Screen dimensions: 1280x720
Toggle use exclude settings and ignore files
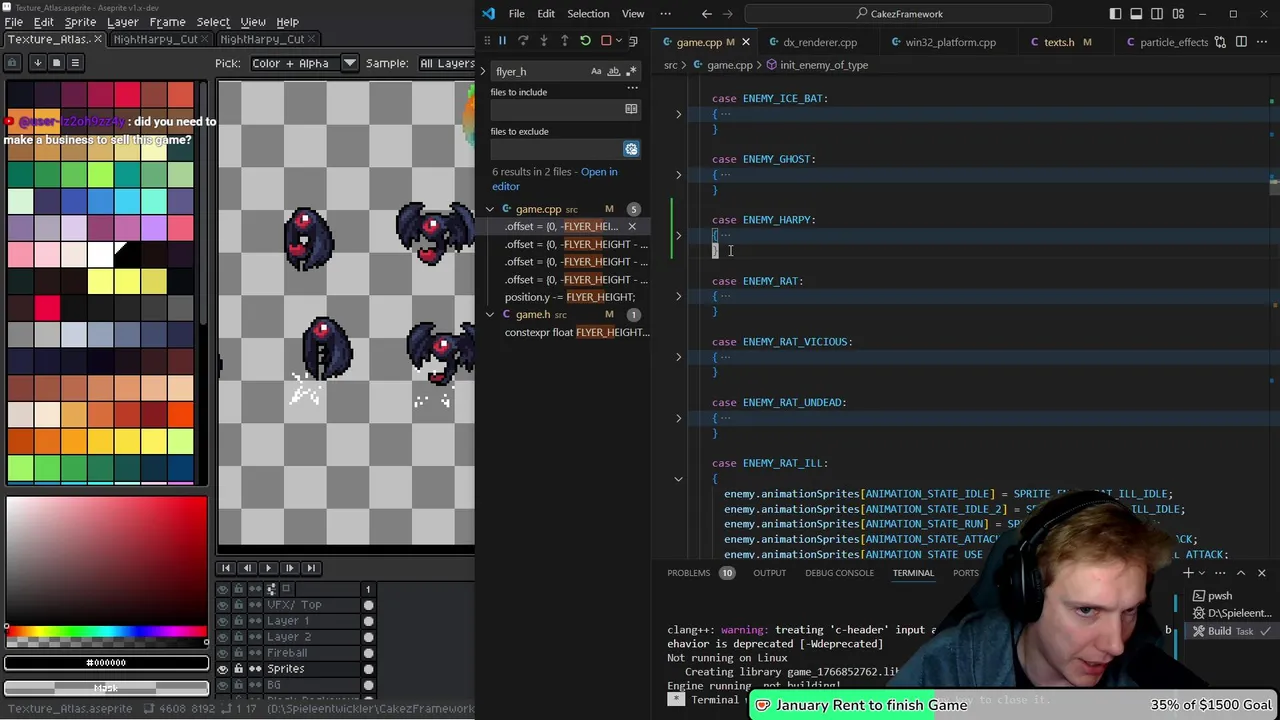tap(631, 149)
